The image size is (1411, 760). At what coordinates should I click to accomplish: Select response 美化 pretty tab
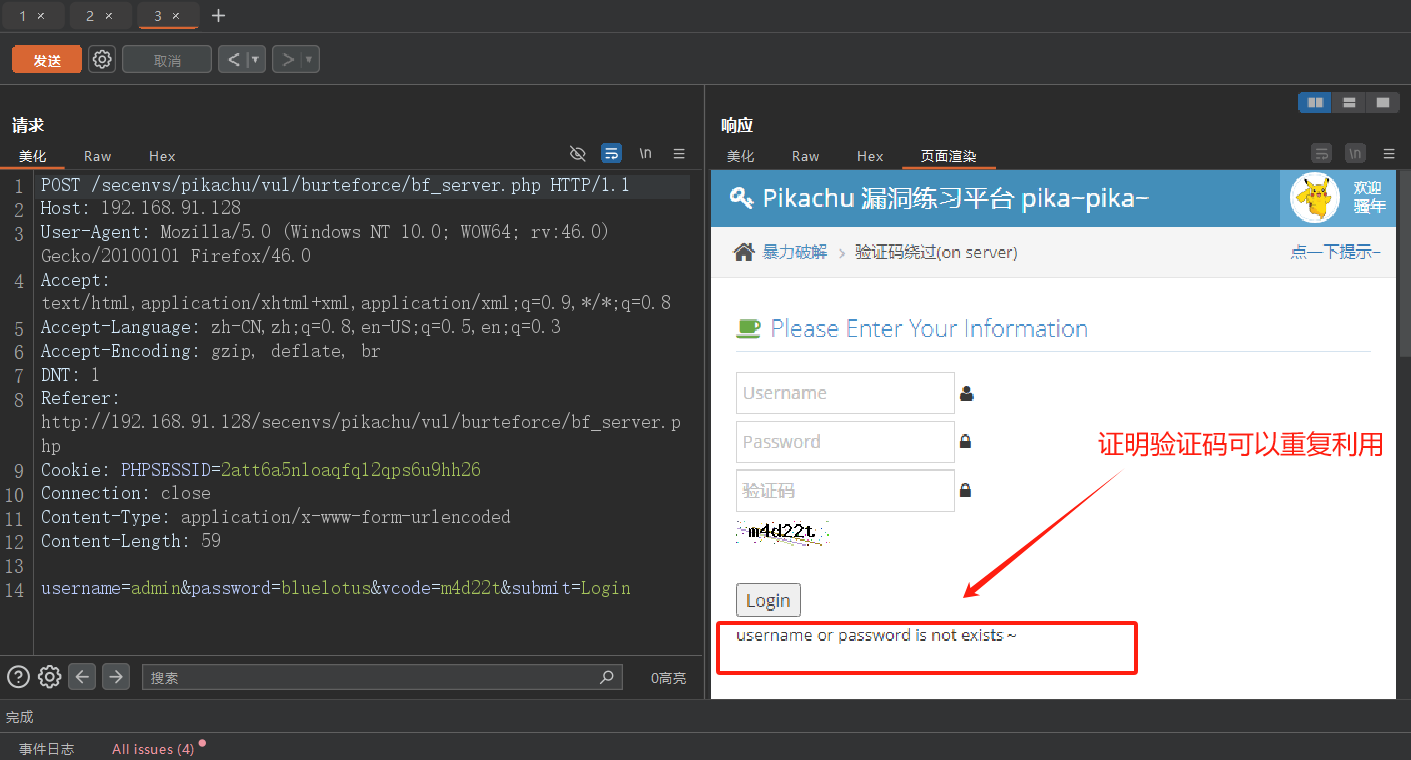pos(741,156)
